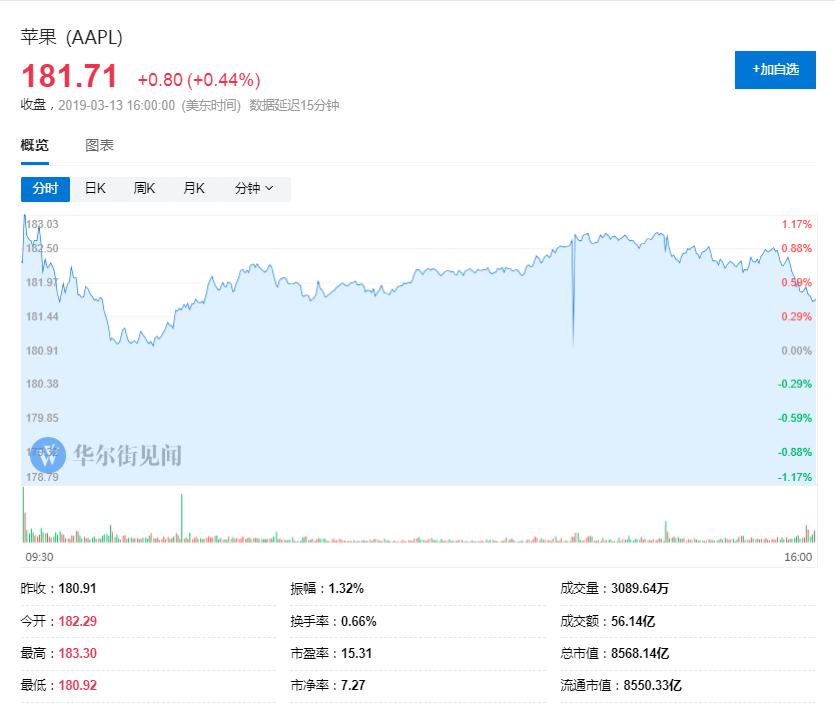Click the 179.85 price axis label
Image resolution: width=835 pixels, height=707 pixels.
[x=42, y=418]
